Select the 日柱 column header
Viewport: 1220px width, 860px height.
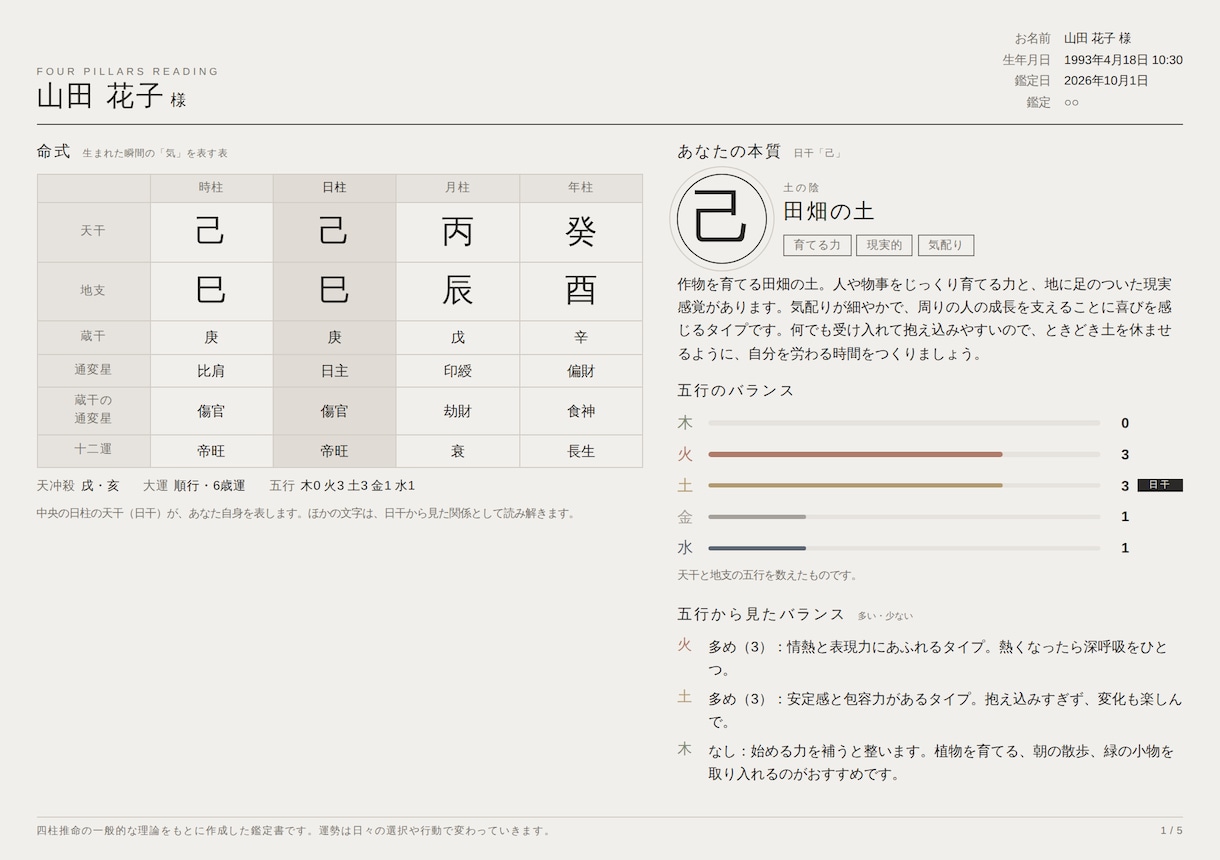click(x=334, y=188)
